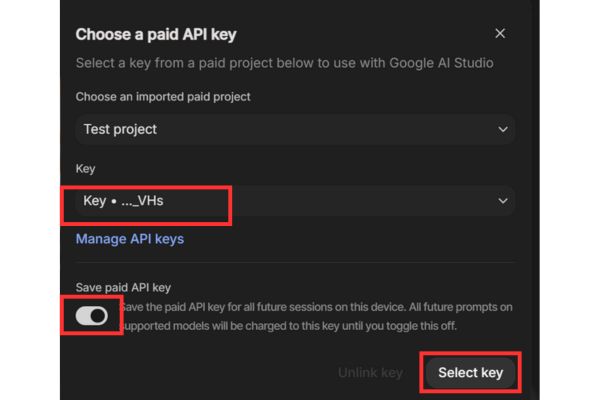Screen dimensions: 600x400
Task: Click the divider line below Manage API keys
Action: (295, 263)
